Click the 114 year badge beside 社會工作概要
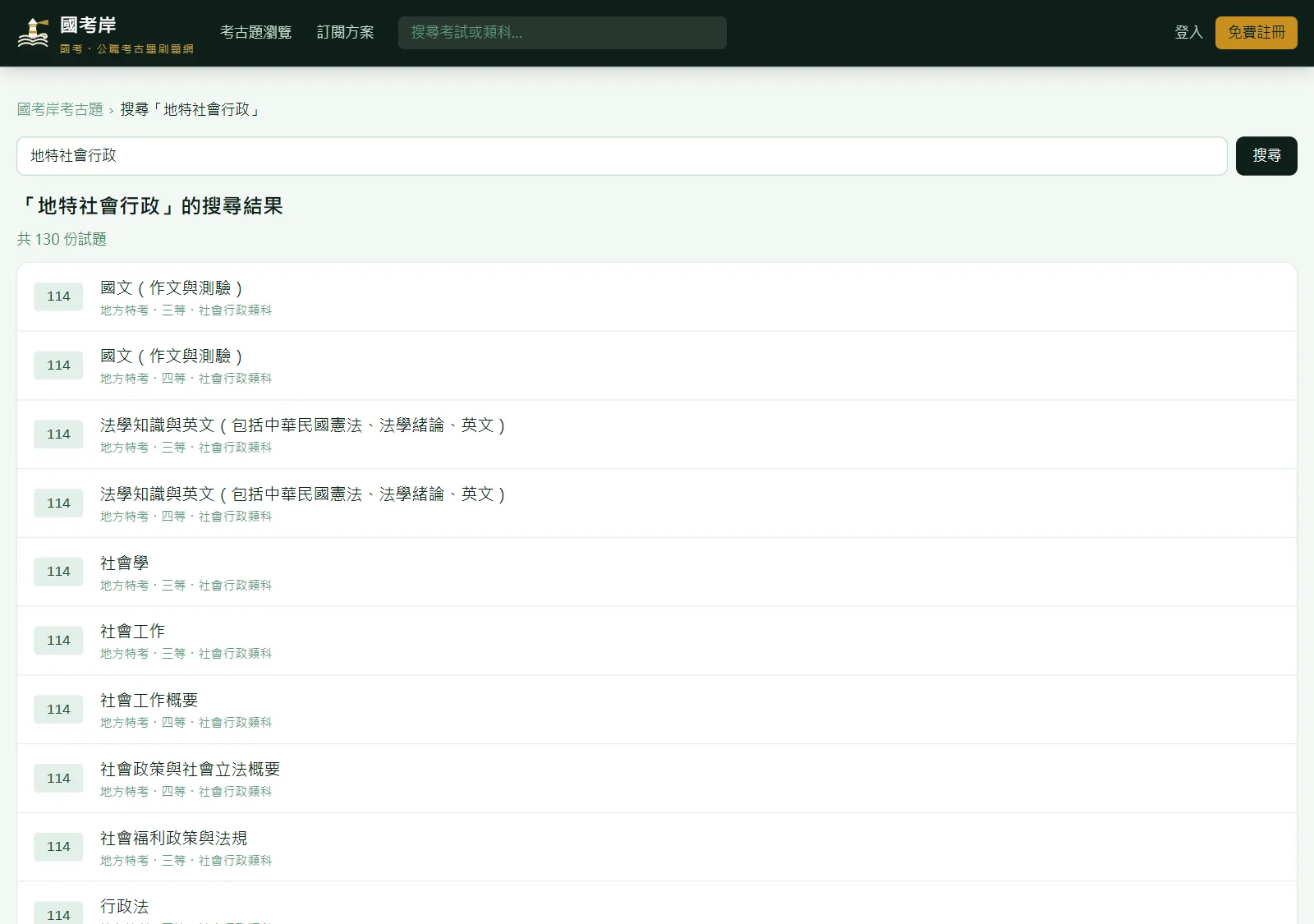 point(58,710)
